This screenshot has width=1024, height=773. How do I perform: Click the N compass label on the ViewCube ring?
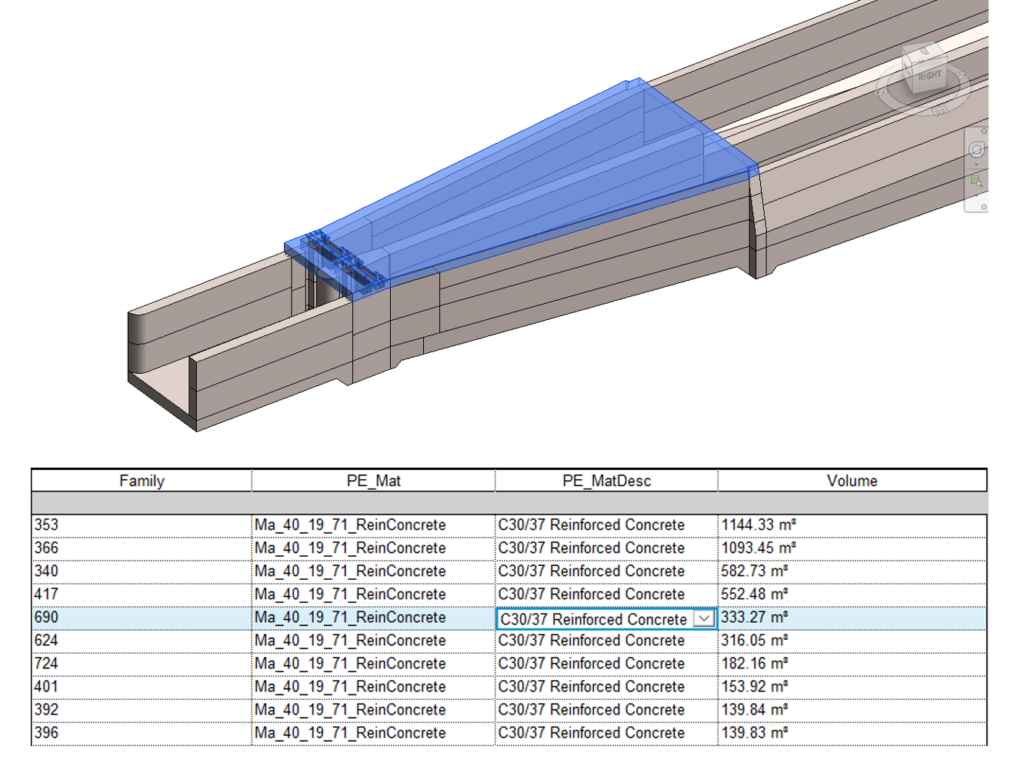pos(962,72)
